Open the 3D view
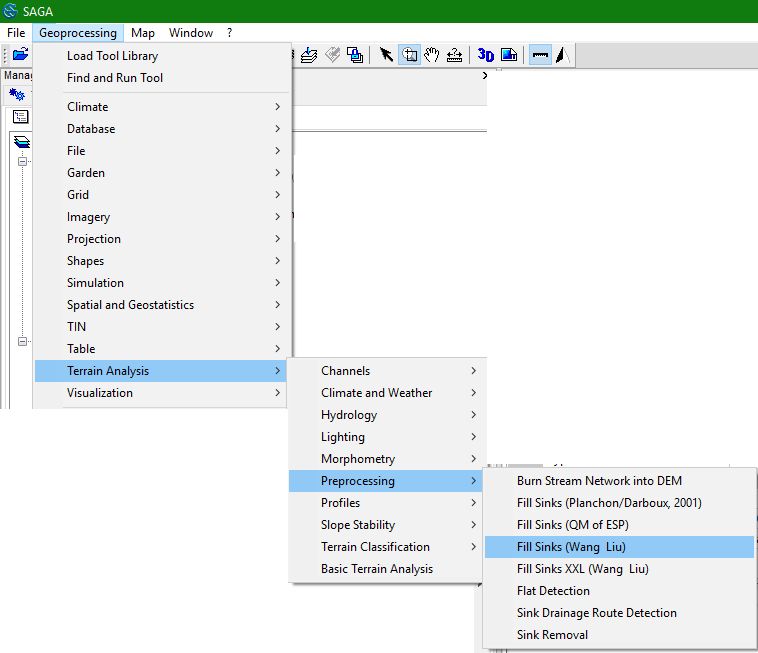This screenshot has height=653, width=758. click(x=485, y=55)
